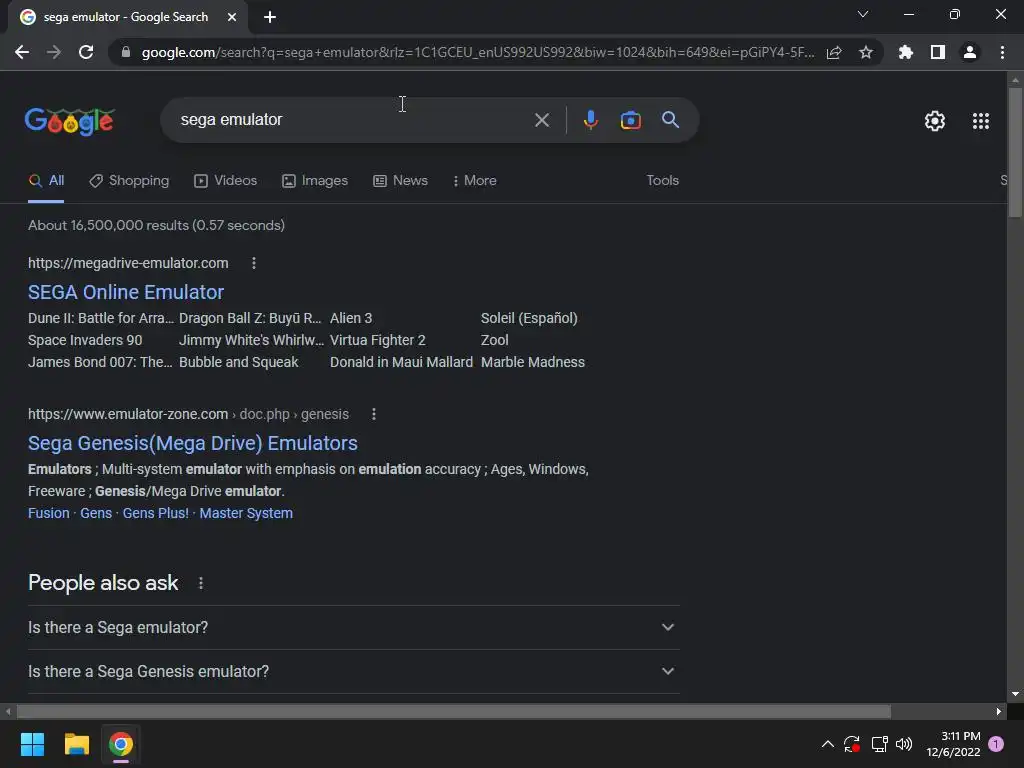
Task: Open People also ask options menu
Action: coord(200,583)
